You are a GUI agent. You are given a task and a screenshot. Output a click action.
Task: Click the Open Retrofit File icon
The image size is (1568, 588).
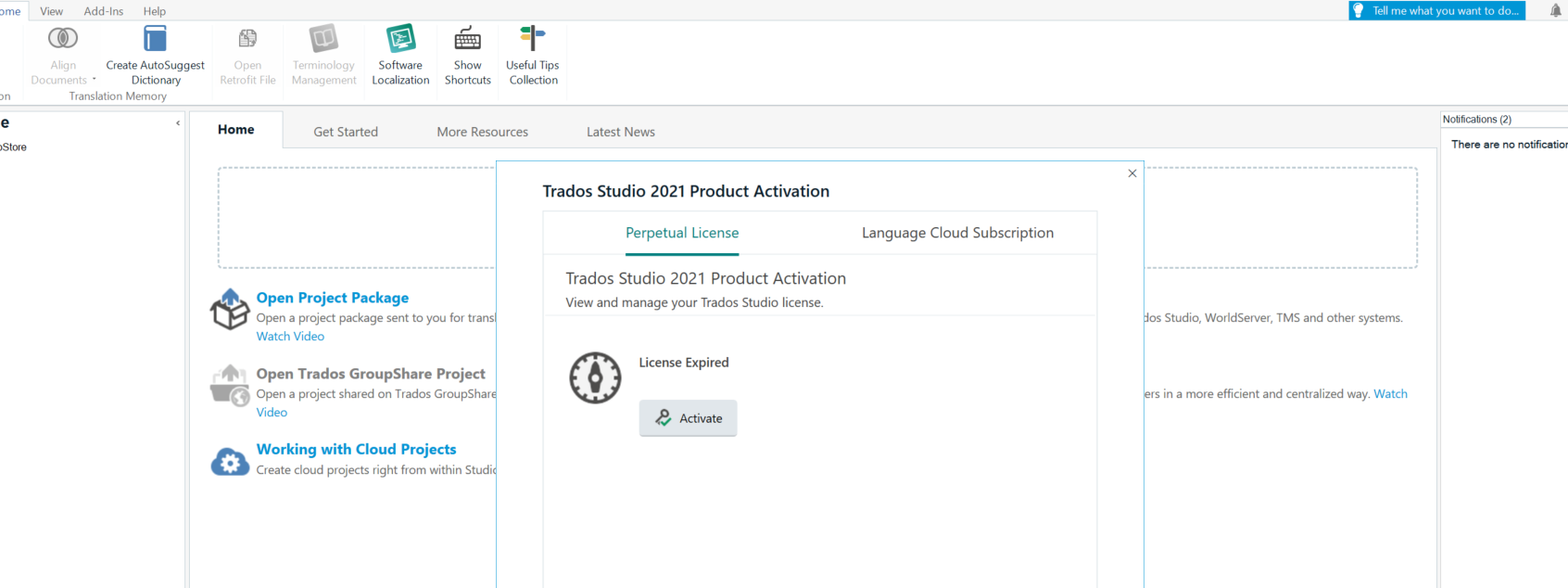pyautogui.click(x=247, y=39)
